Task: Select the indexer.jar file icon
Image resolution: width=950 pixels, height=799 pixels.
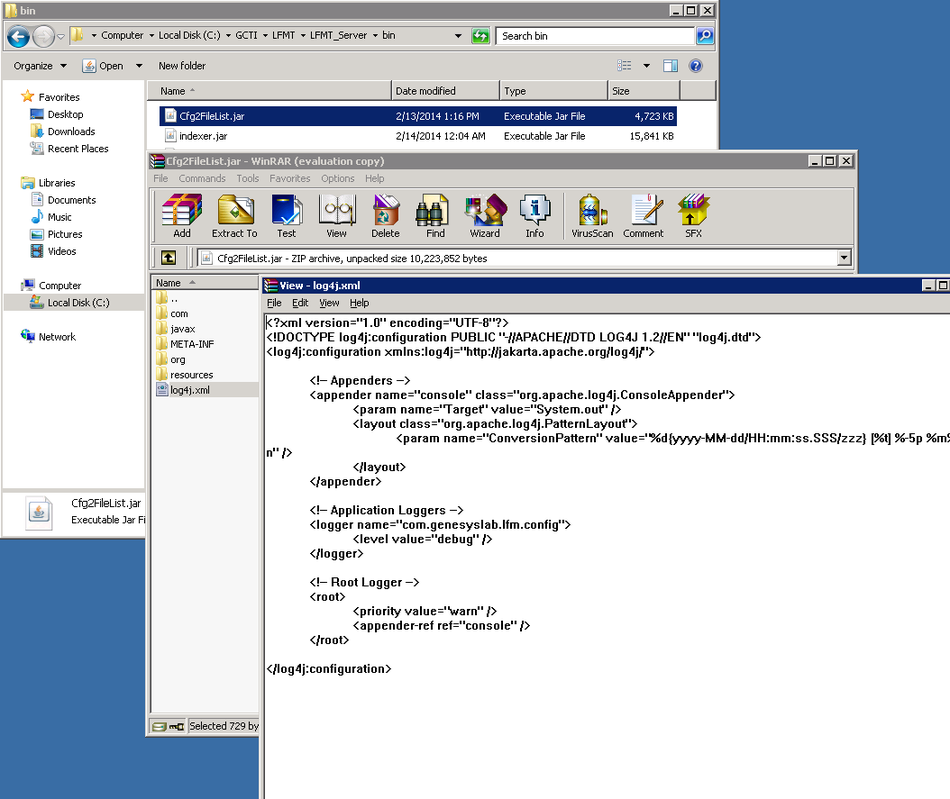Action: [x=170, y=136]
